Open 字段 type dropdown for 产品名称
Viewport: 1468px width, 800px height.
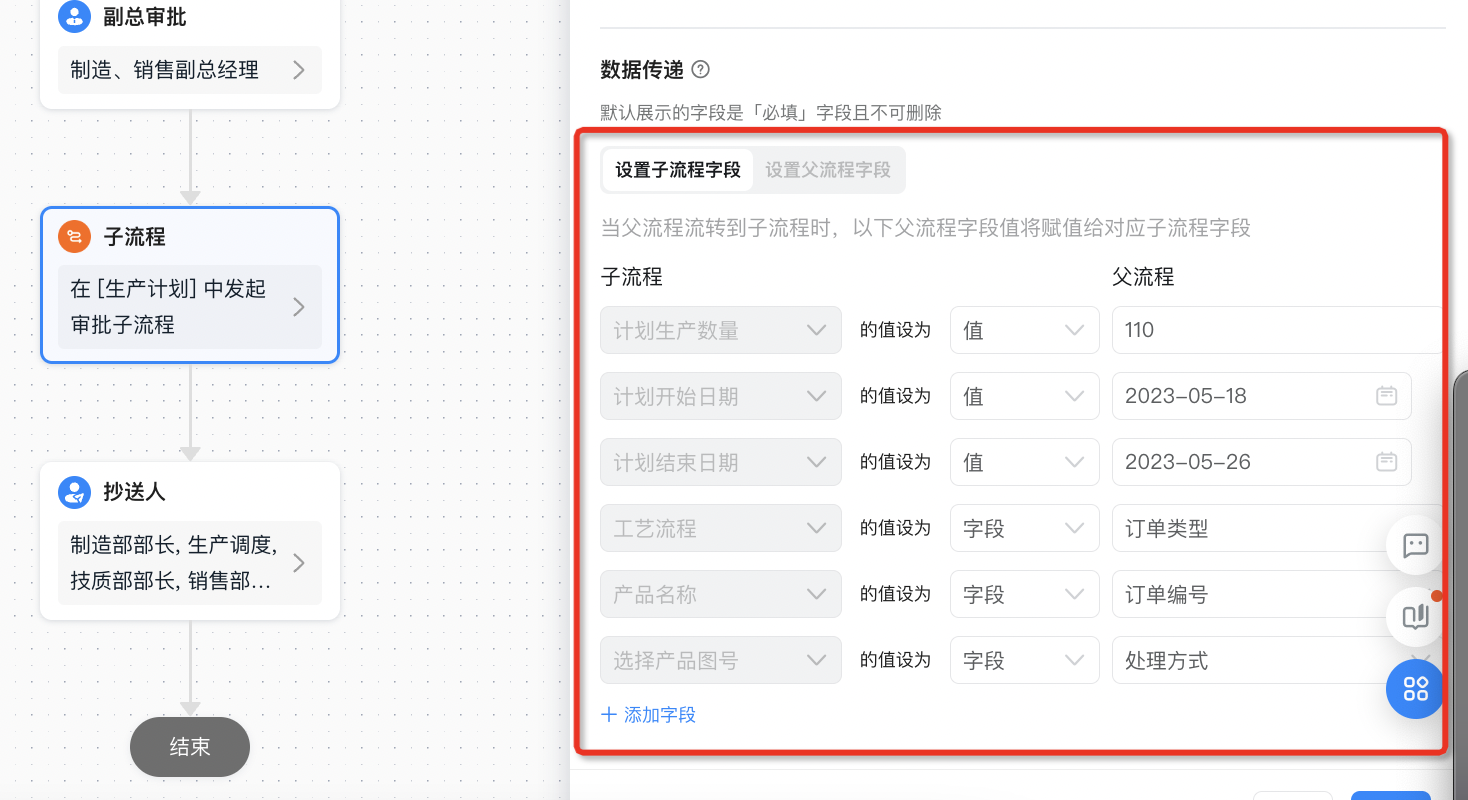click(x=1025, y=594)
